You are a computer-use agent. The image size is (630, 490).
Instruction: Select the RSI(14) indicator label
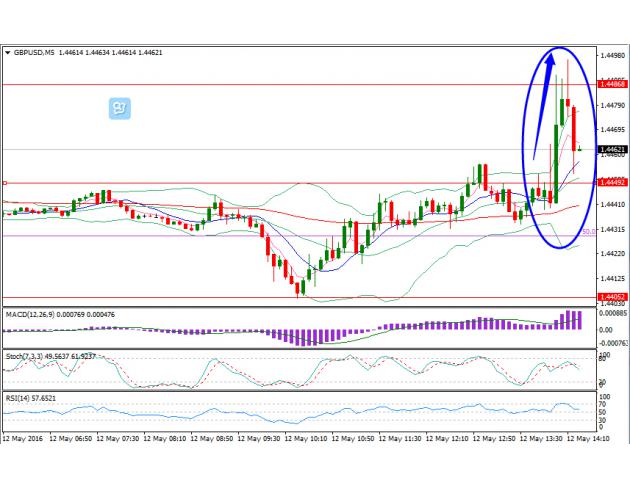point(20,398)
